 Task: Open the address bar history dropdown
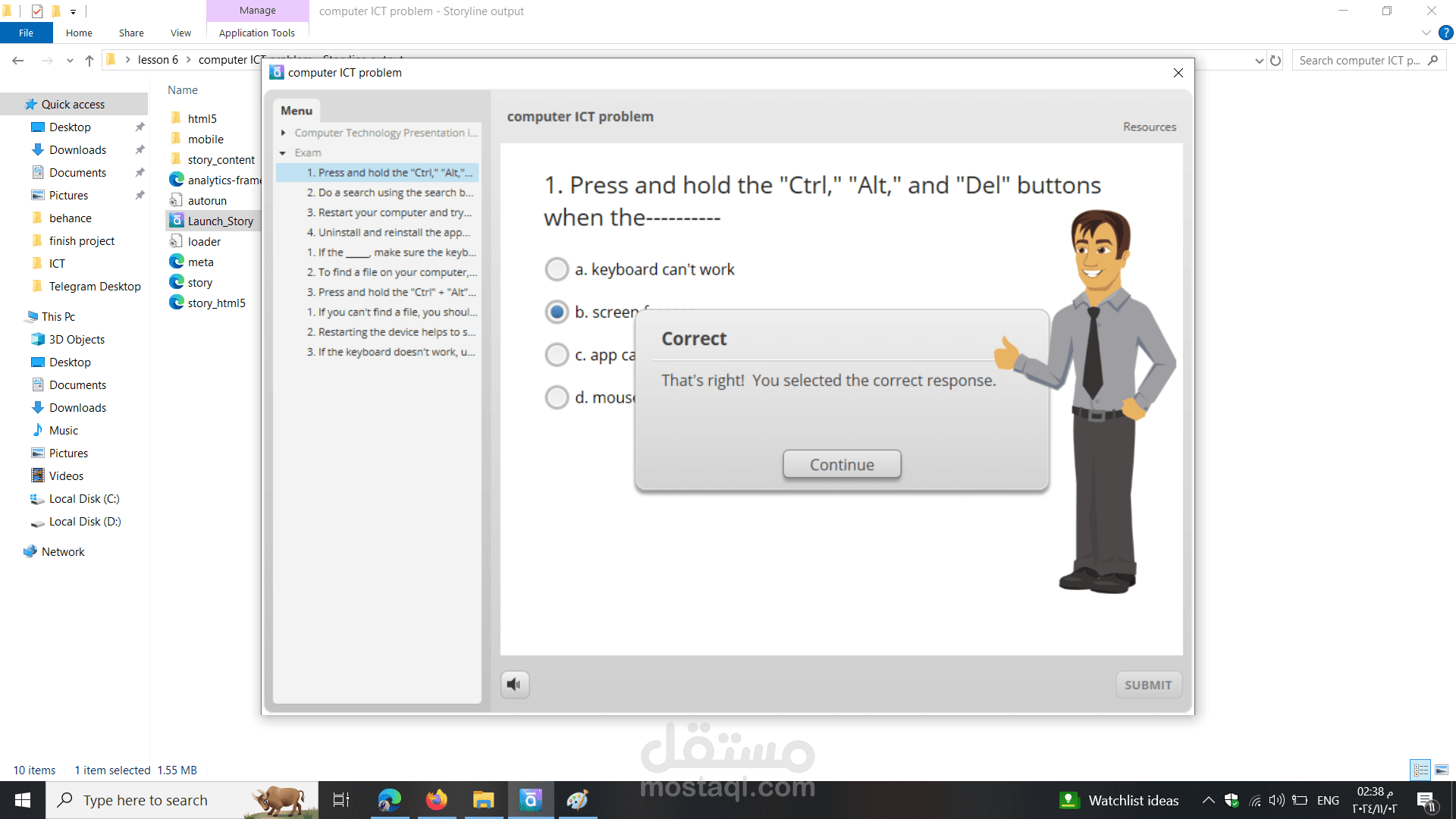[x=1259, y=61]
